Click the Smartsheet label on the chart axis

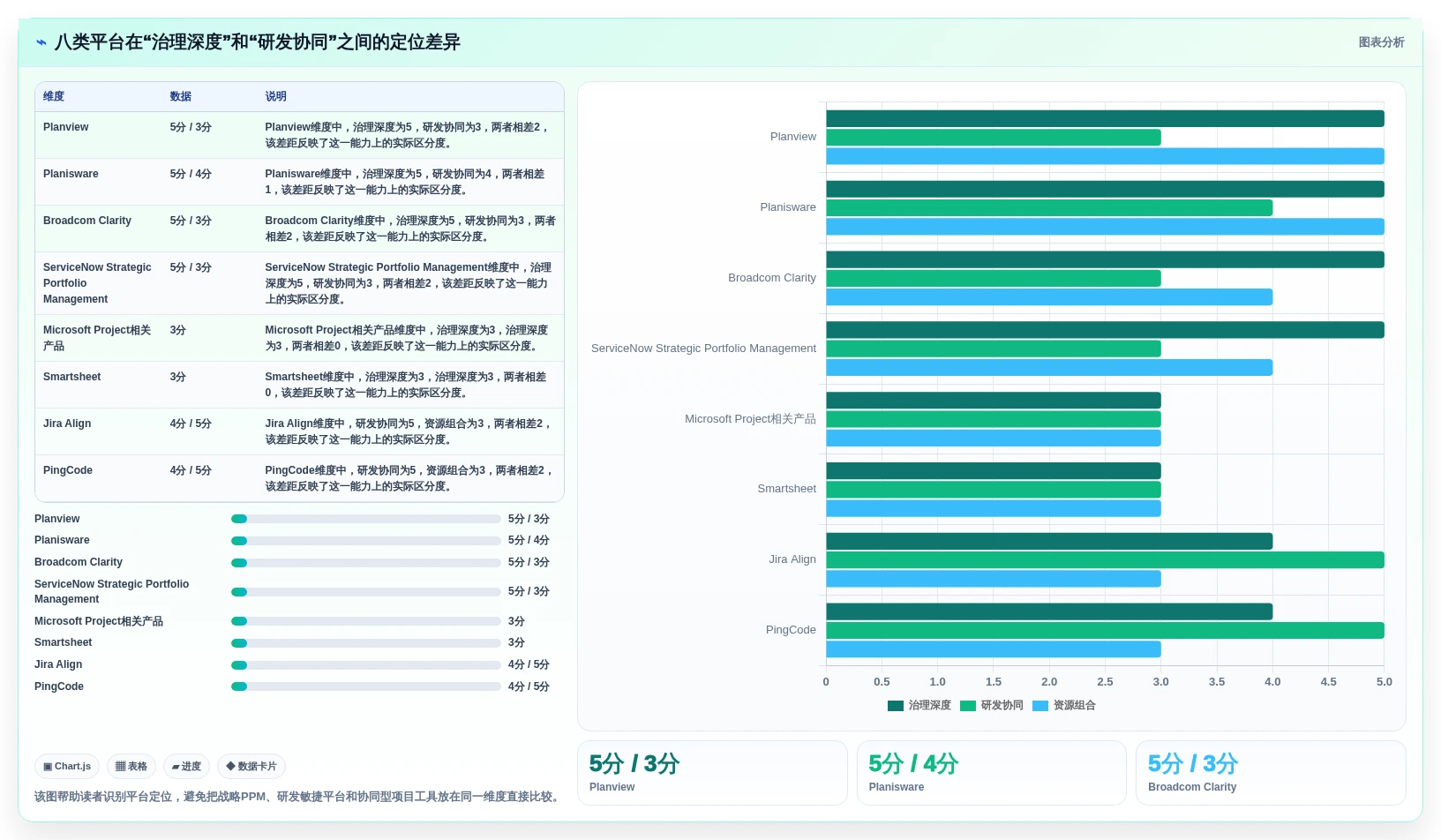point(787,489)
